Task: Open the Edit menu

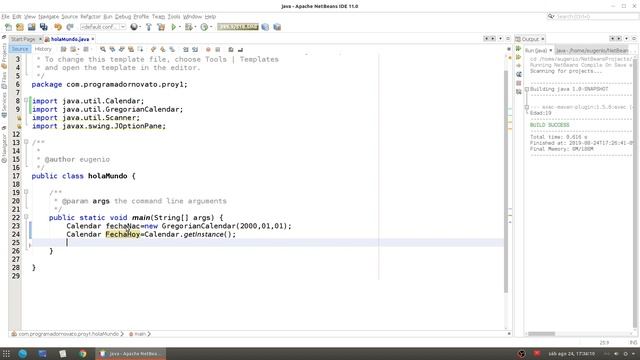Action: pyautogui.click(x=17, y=17)
